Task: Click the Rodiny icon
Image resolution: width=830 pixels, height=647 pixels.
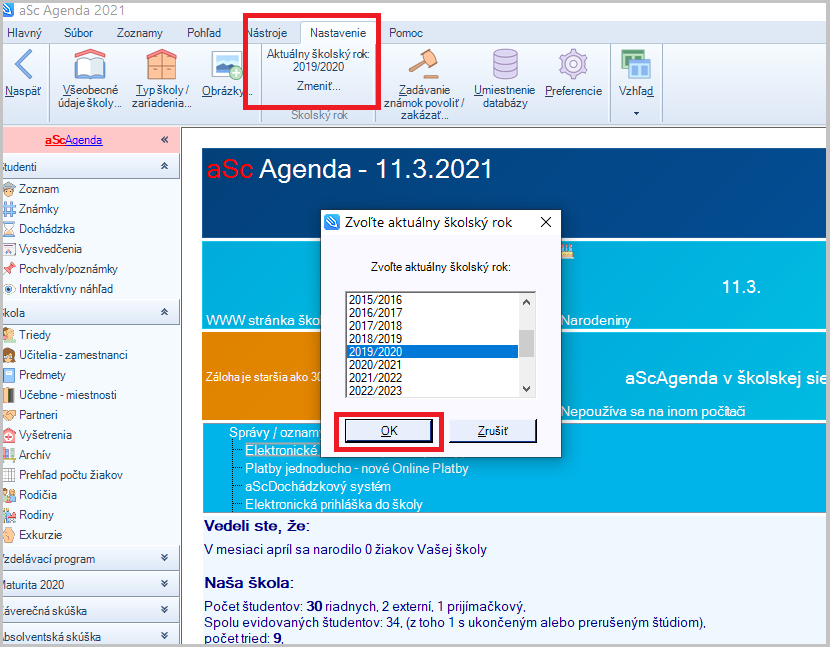Action: (9, 515)
